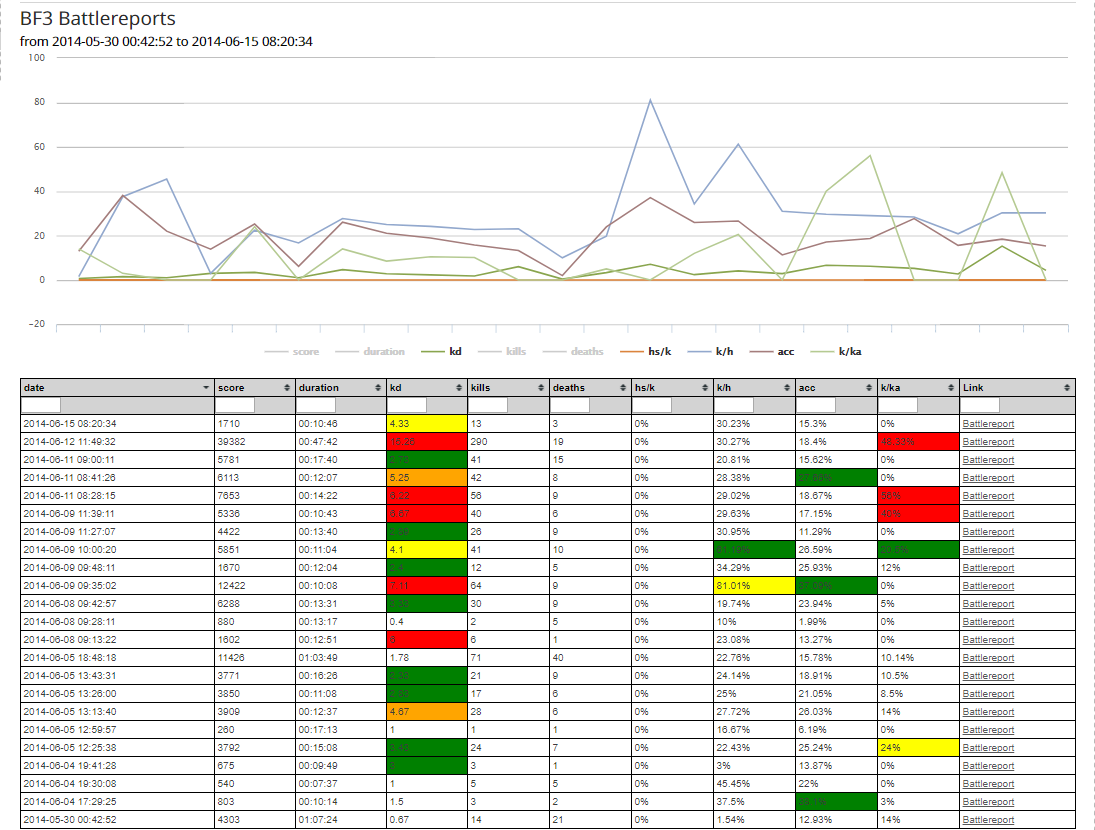This screenshot has height=830, width=1095.
Task: Focus the deaths column filter box
Action: coord(571,405)
